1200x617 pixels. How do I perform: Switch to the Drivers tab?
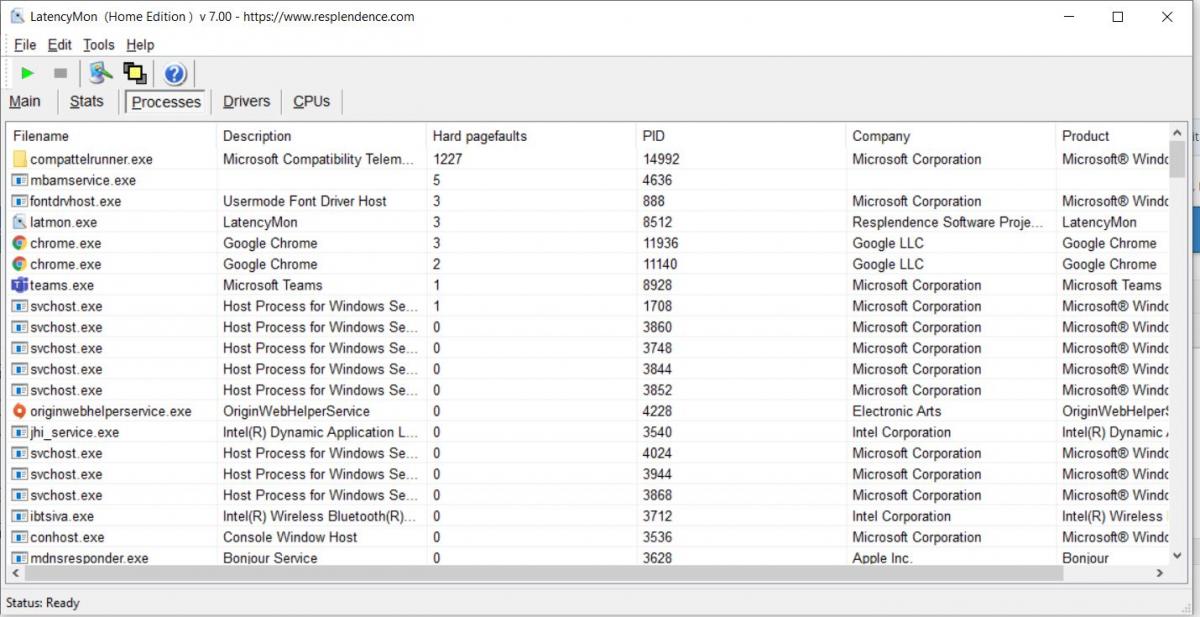[x=246, y=101]
